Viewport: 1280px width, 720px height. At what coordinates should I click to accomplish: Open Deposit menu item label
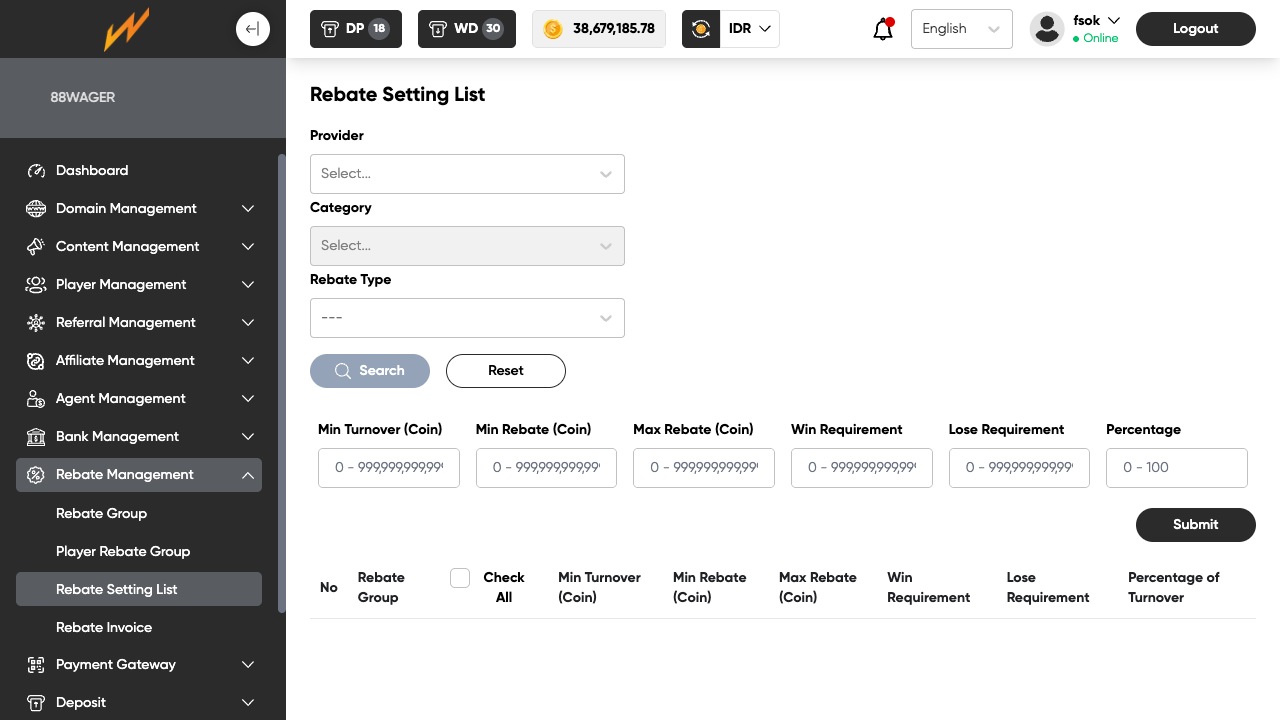coord(81,703)
